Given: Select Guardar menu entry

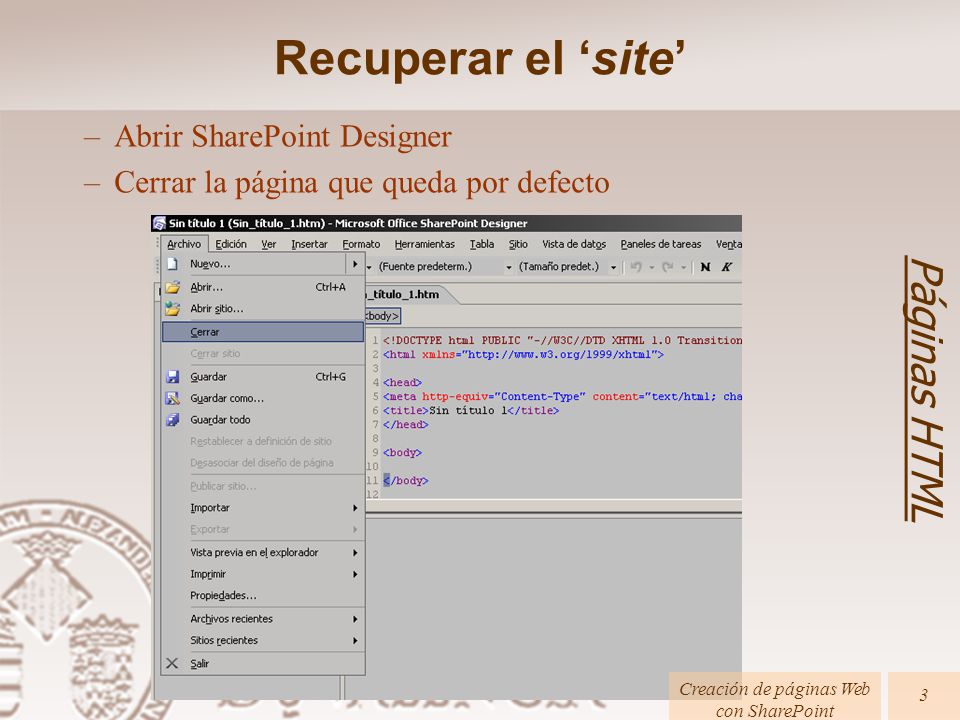Looking at the screenshot, I should click(263, 377).
